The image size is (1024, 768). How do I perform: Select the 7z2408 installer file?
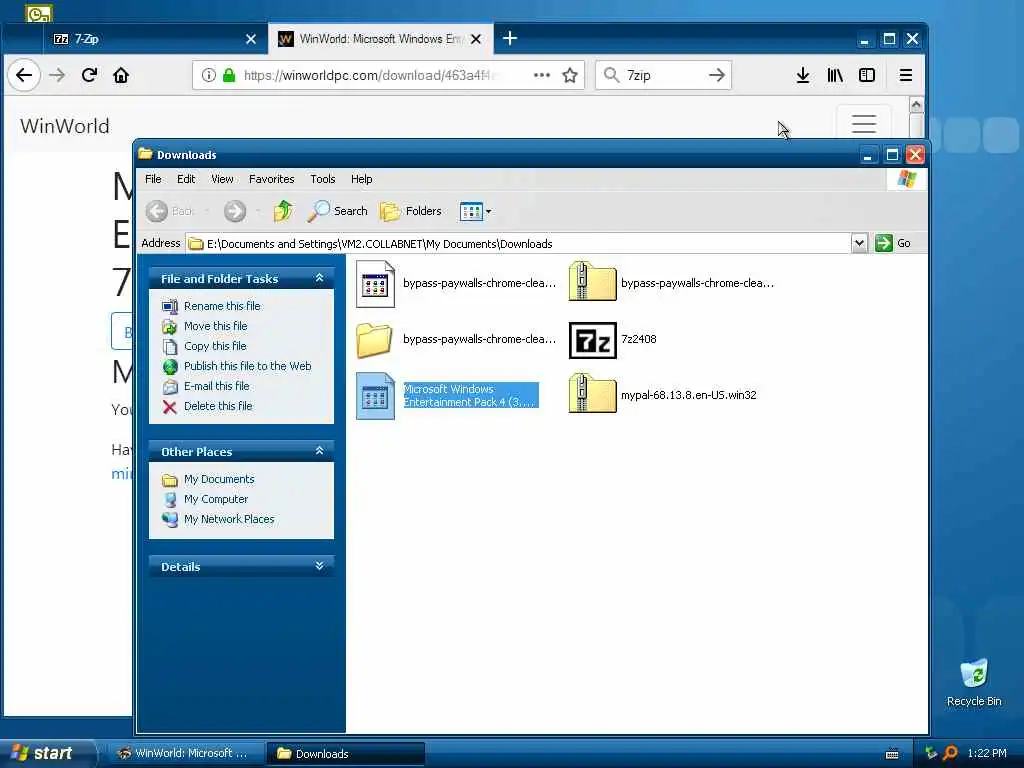coord(613,340)
